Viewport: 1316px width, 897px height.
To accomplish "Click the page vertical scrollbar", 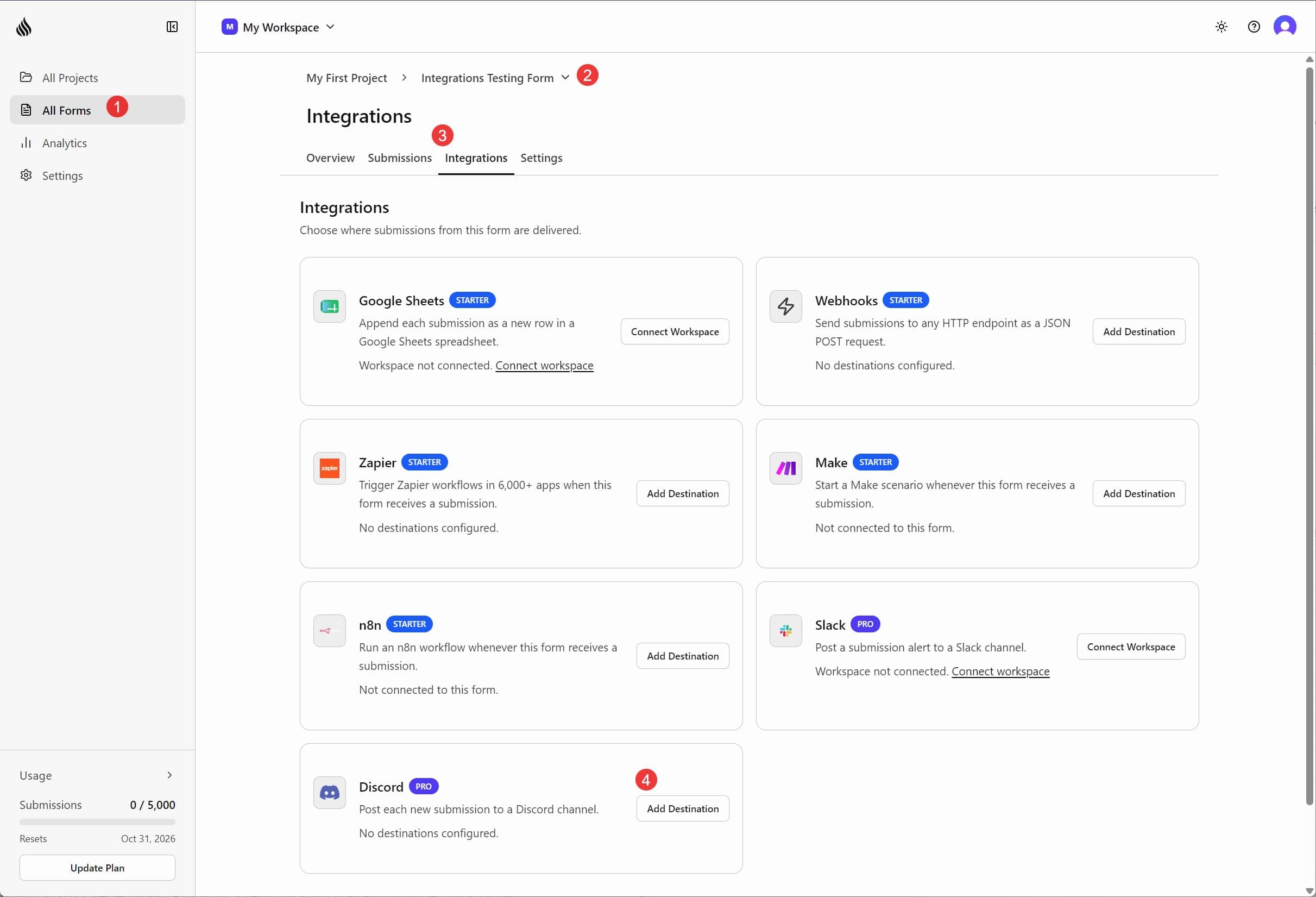I will coord(1309,436).
